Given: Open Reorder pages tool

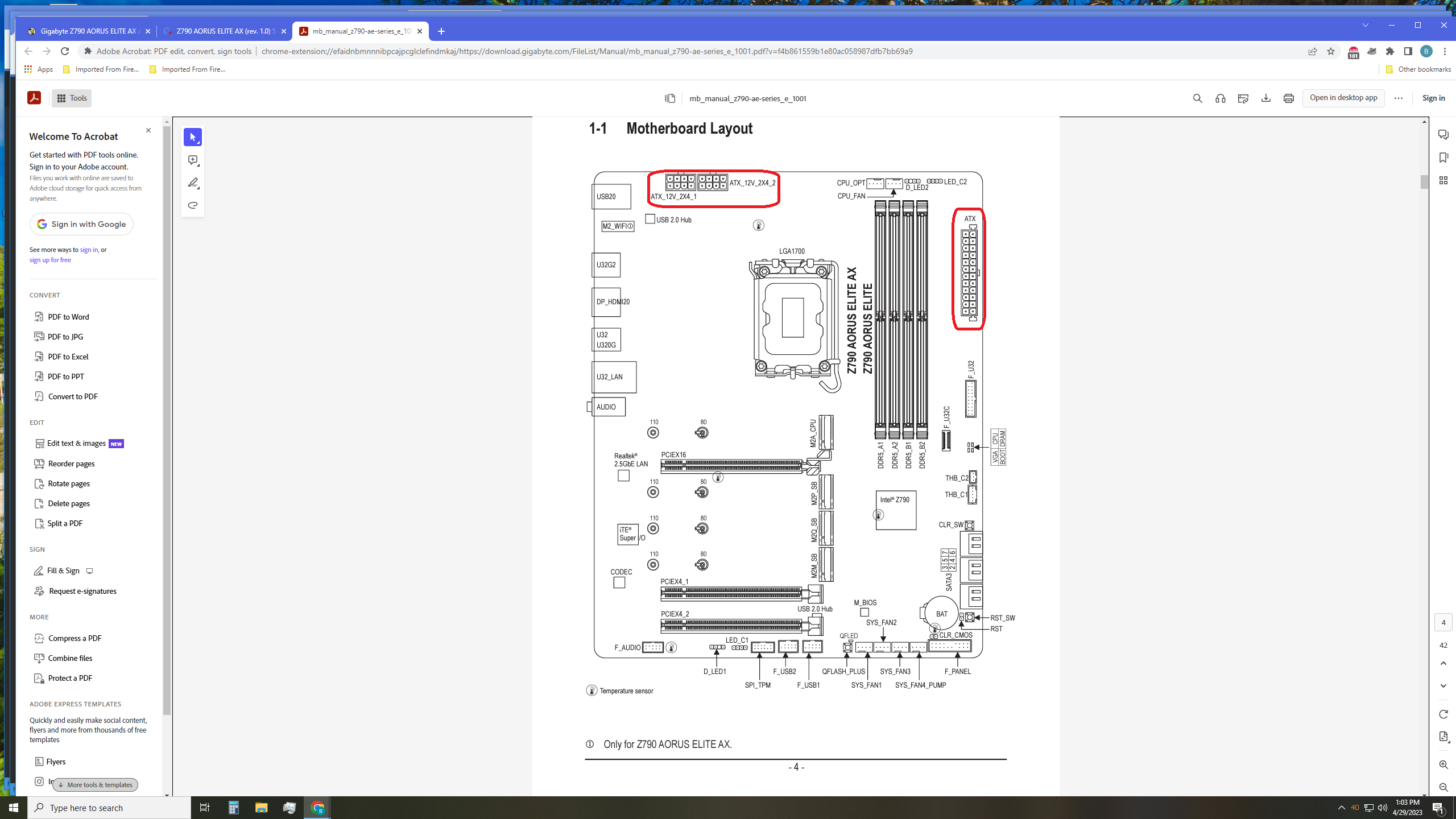Looking at the screenshot, I should click(64, 464).
